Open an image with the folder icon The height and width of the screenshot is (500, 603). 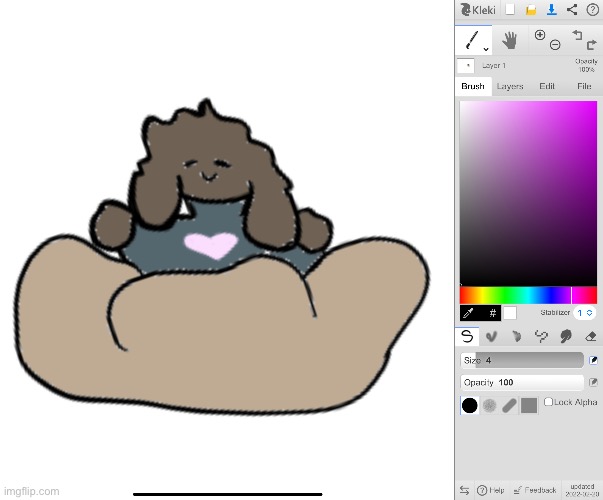(531, 10)
